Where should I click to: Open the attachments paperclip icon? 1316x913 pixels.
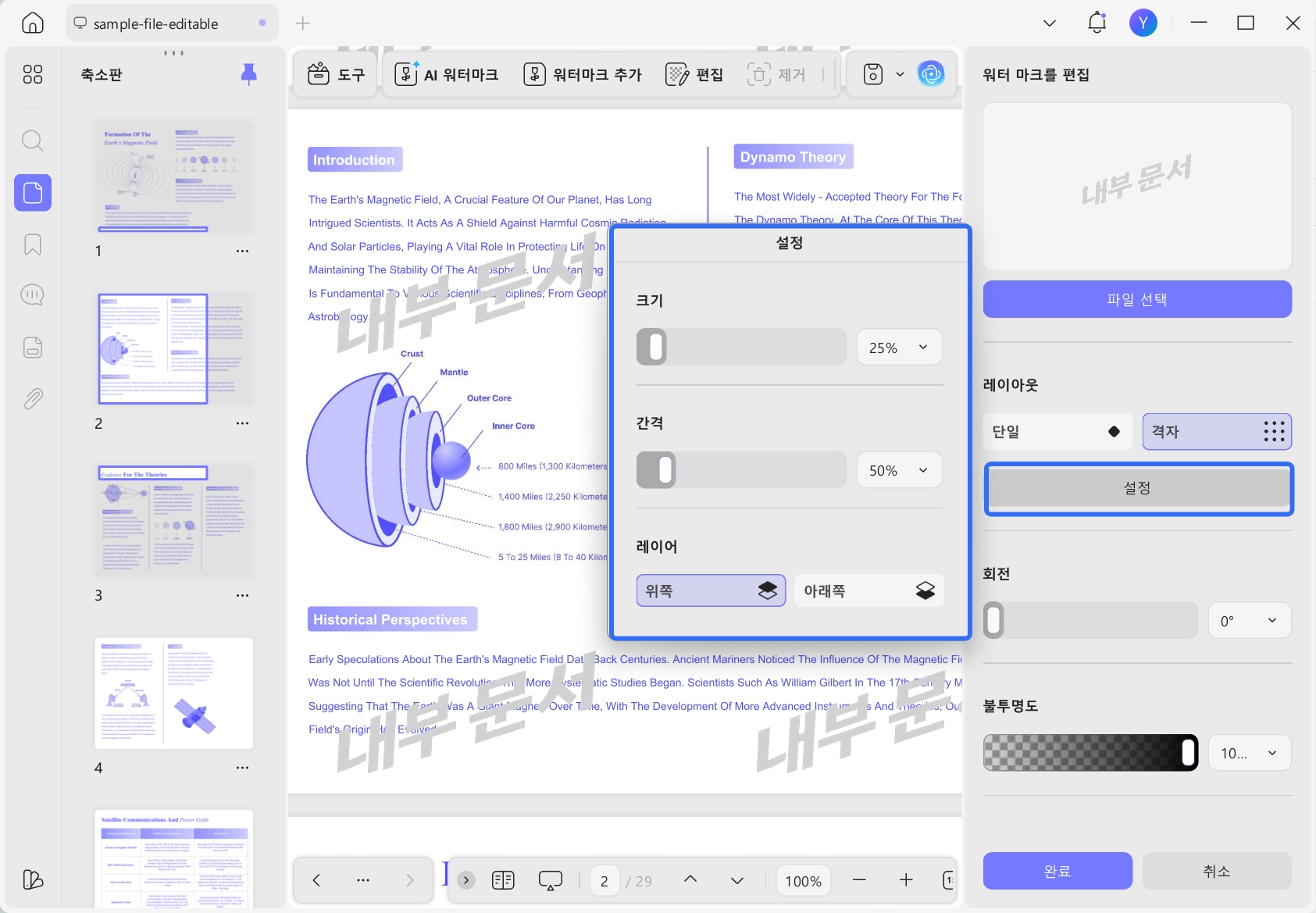[32, 399]
